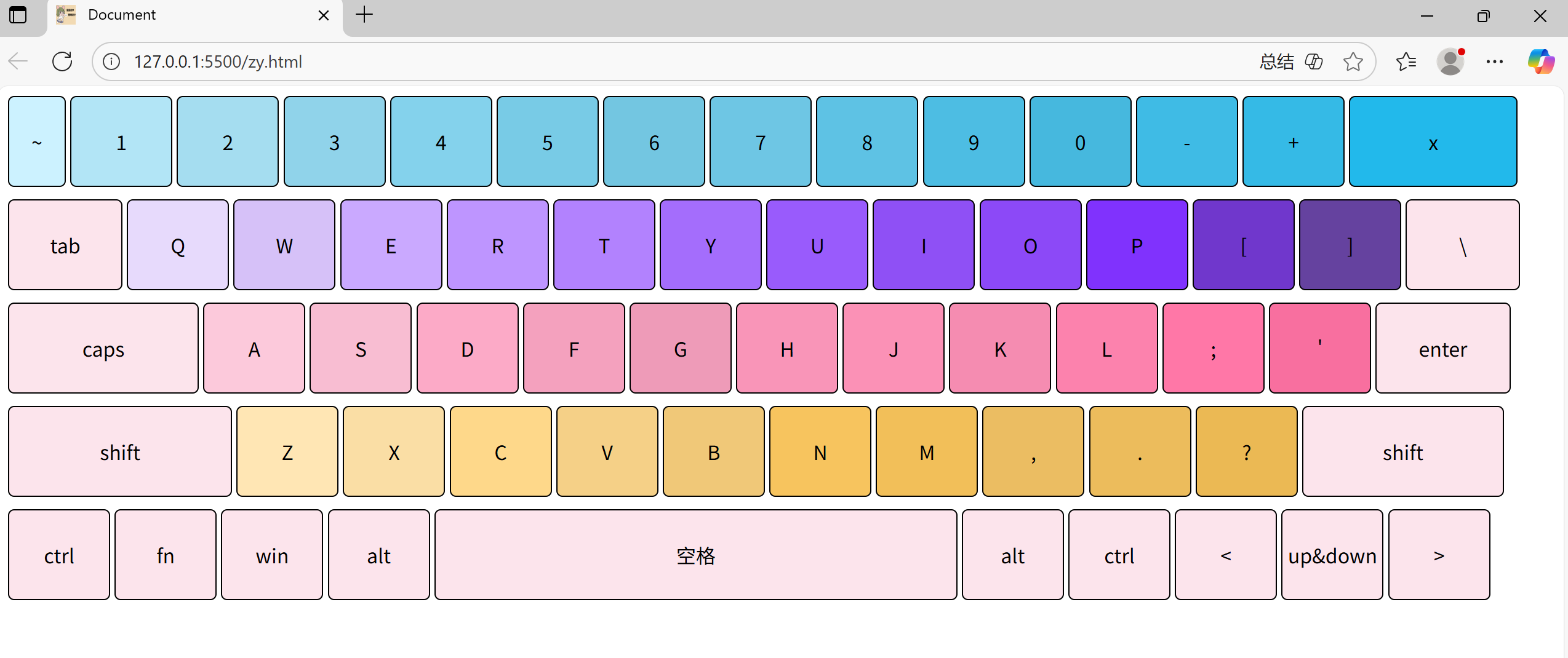The height and width of the screenshot is (658, 1568).
Task: Open the browser settings menu (three dots)
Action: [1494, 61]
